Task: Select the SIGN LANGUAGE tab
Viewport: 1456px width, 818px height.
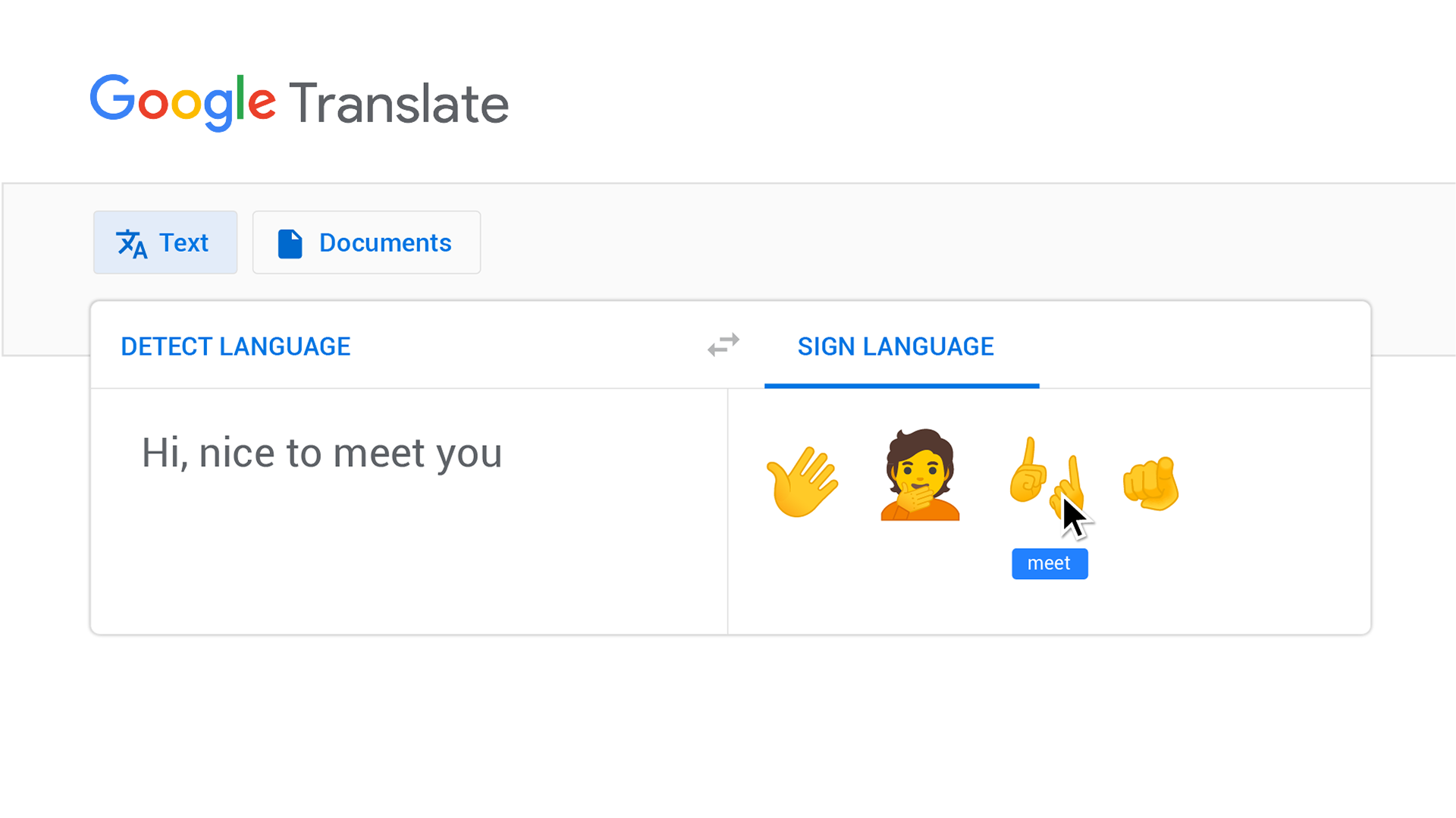Action: (896, 346)
